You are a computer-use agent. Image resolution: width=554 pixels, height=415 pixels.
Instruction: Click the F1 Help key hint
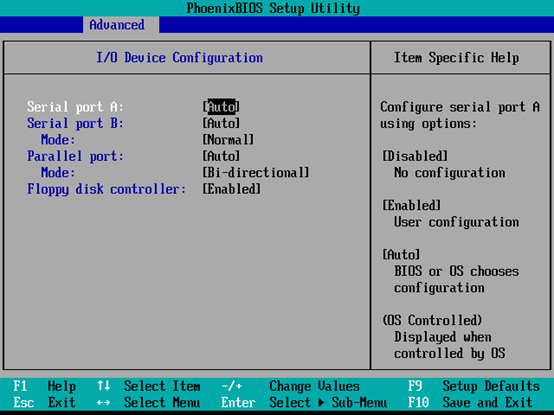pos(45,386)
